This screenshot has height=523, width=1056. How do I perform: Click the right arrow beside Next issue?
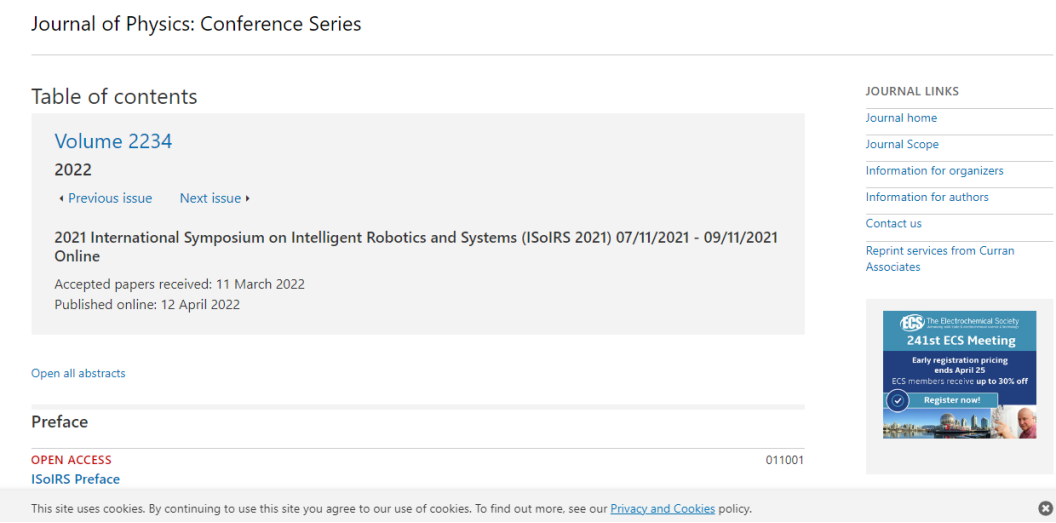[x=248, y=199]
